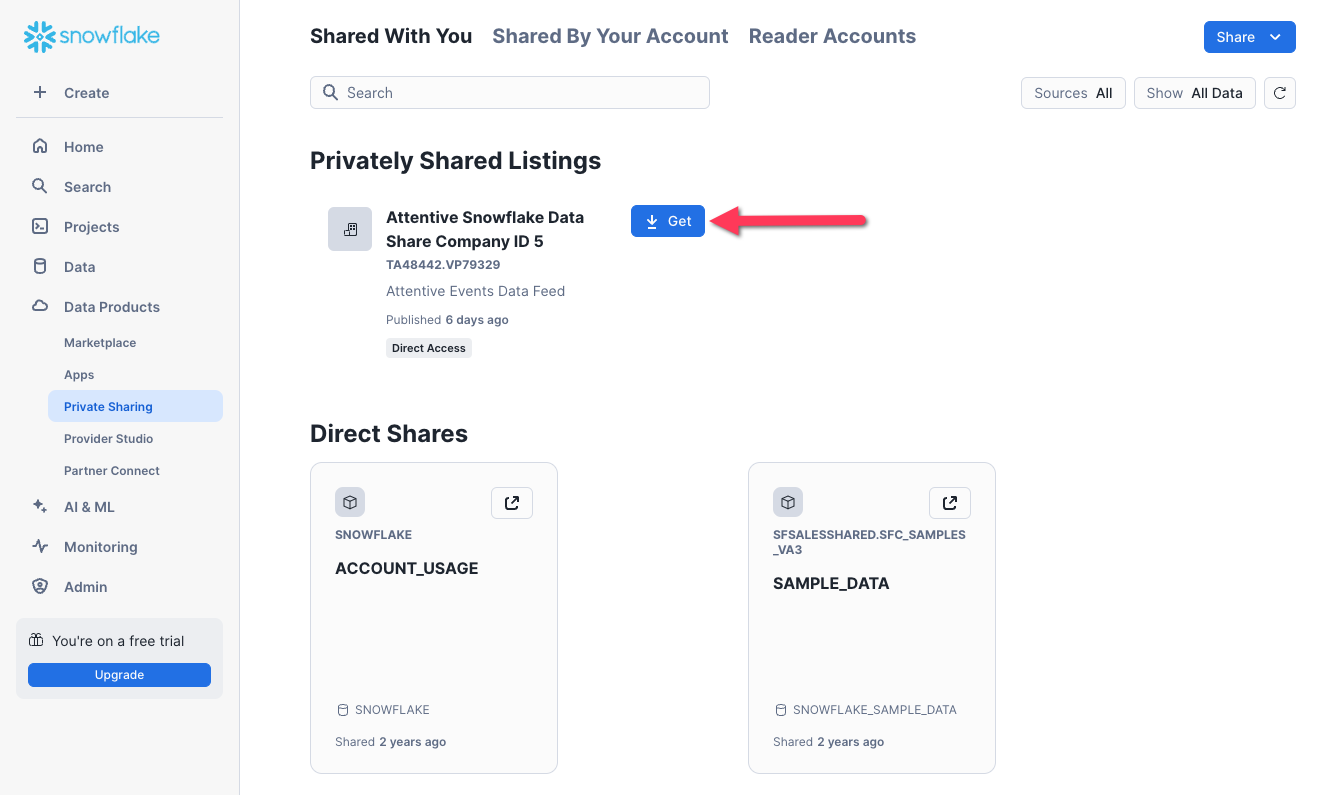Click the Upgrade button

(x=119, y=675)
